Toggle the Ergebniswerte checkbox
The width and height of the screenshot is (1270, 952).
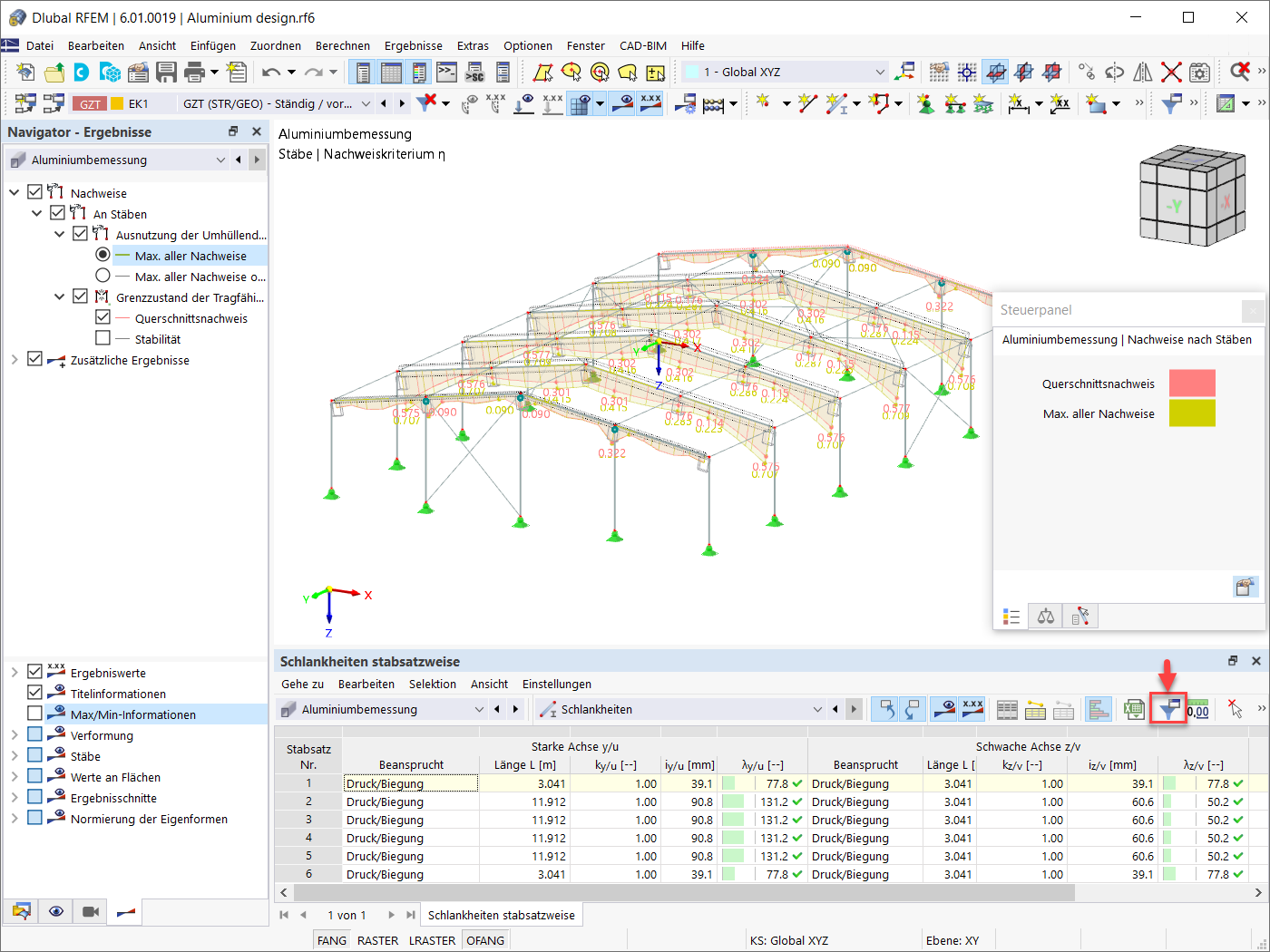(x=35, y=672)
